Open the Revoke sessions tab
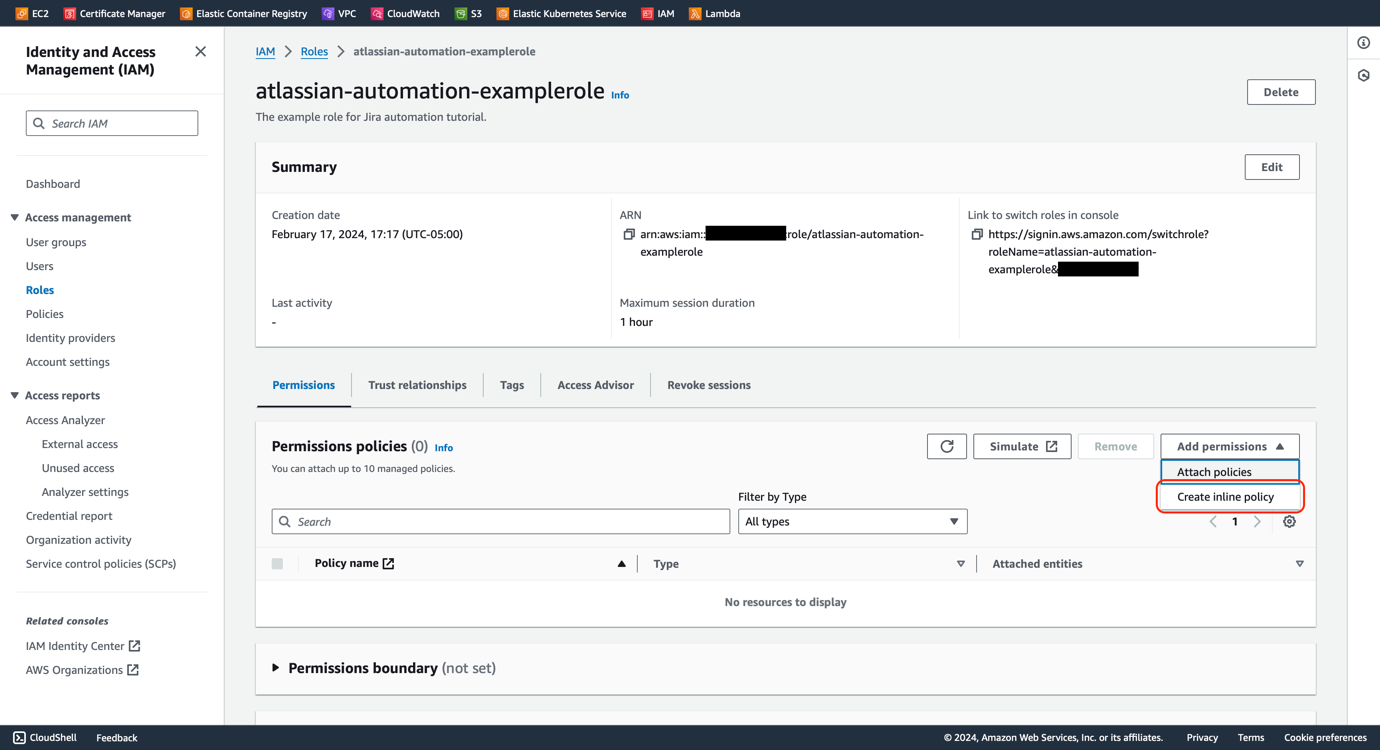This screenshot has width=1380, height=750. coord(709,385)
